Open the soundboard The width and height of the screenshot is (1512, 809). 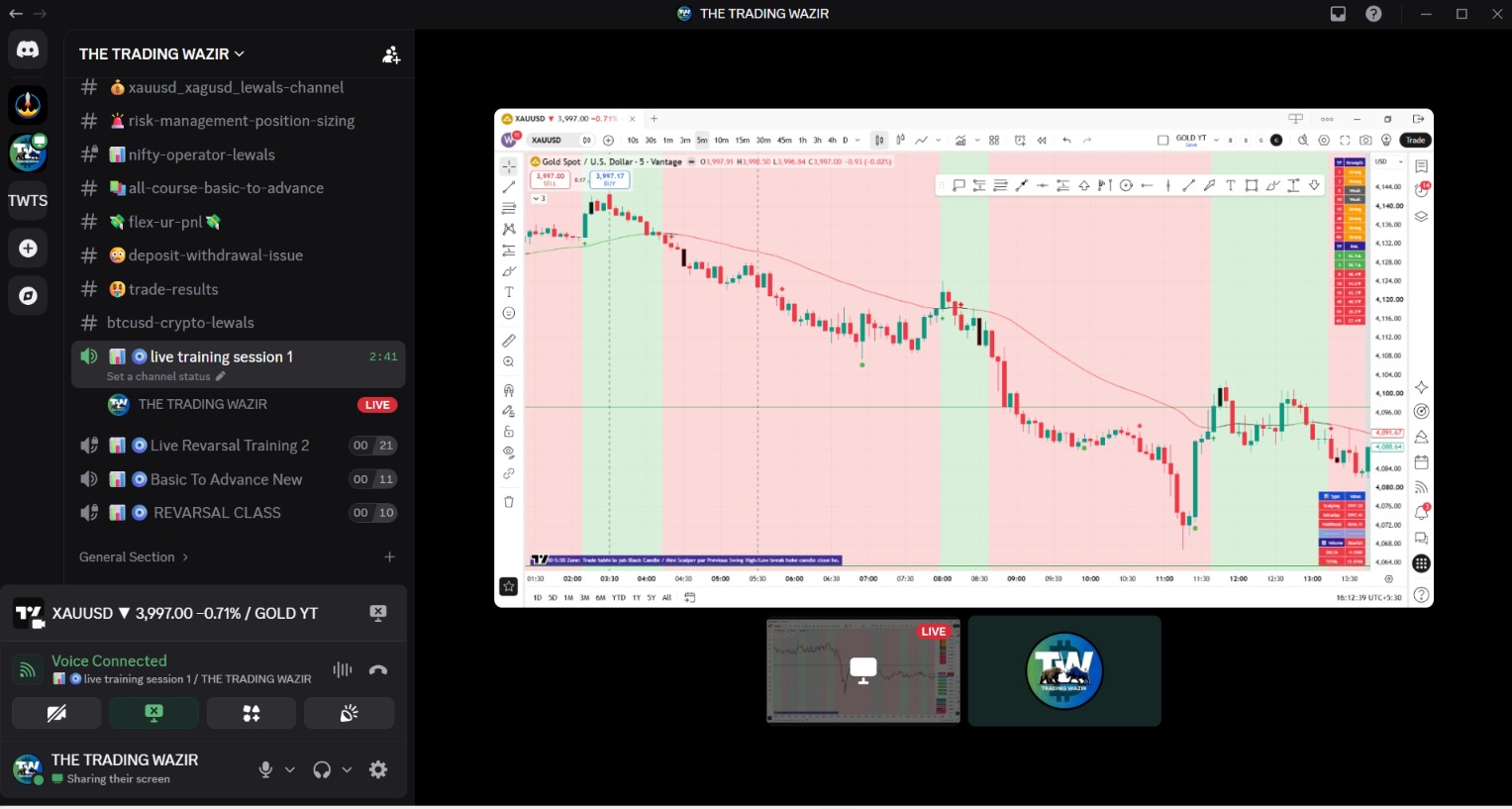pos(349,713)
